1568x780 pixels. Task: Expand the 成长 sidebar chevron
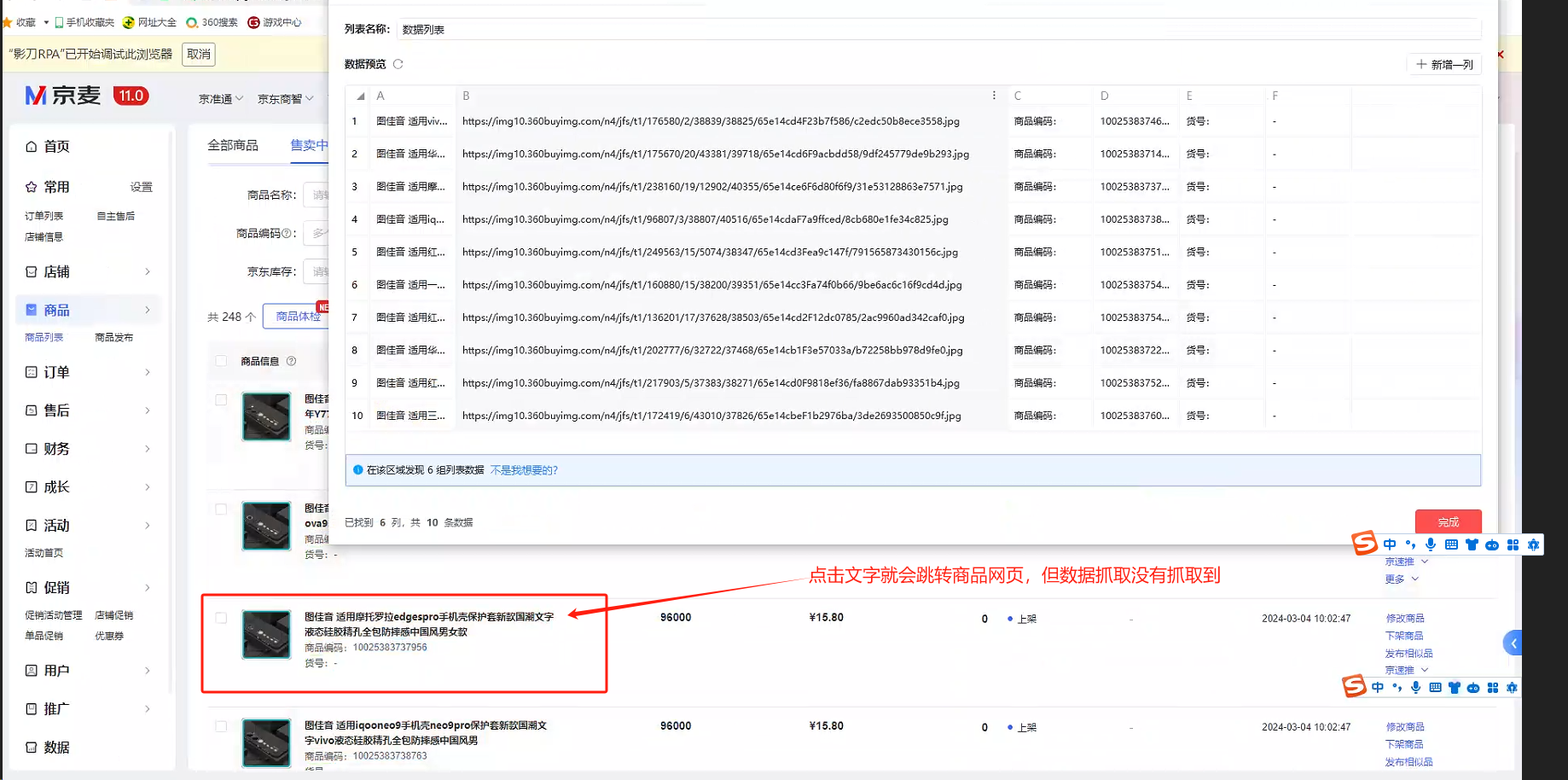coord(148,487)
